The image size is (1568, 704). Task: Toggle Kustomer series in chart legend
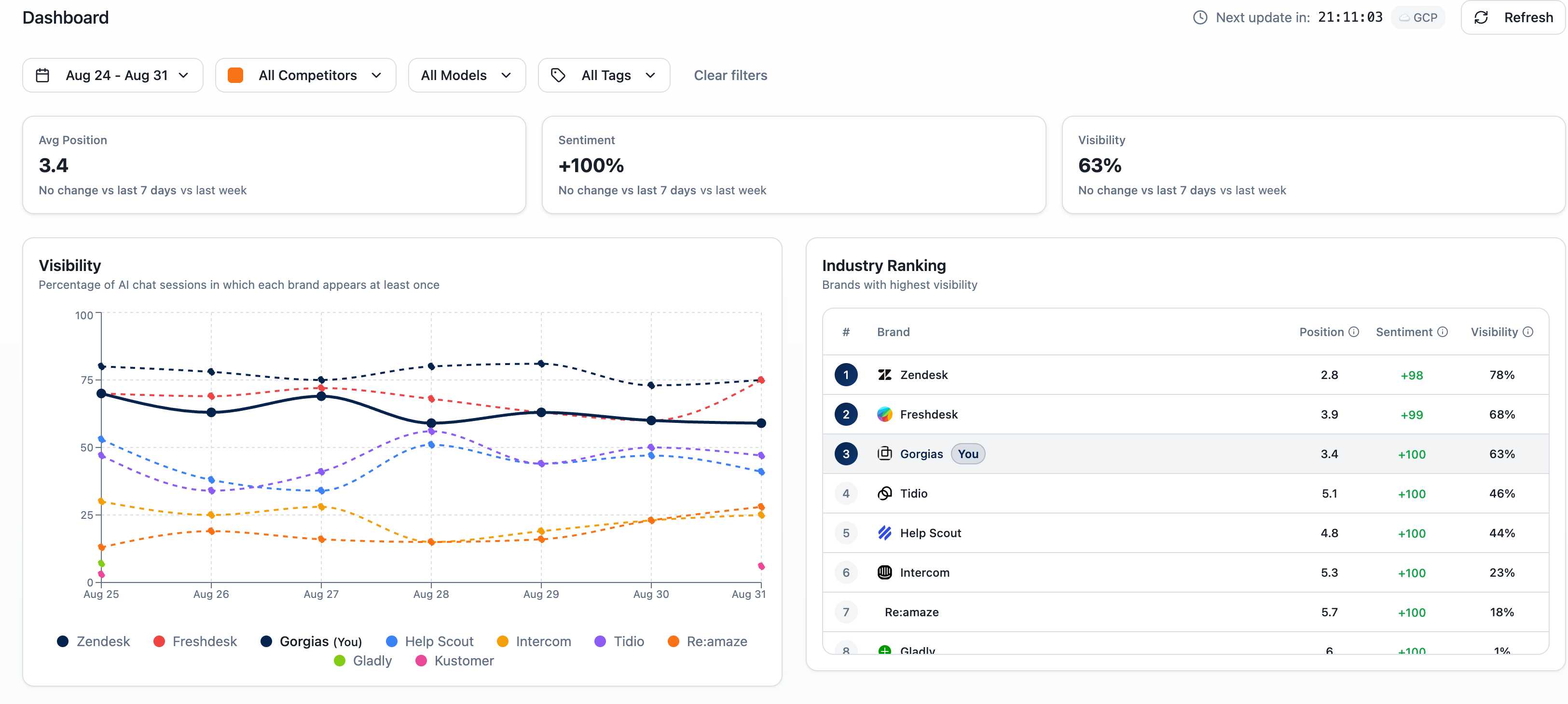tap(454, 661)
